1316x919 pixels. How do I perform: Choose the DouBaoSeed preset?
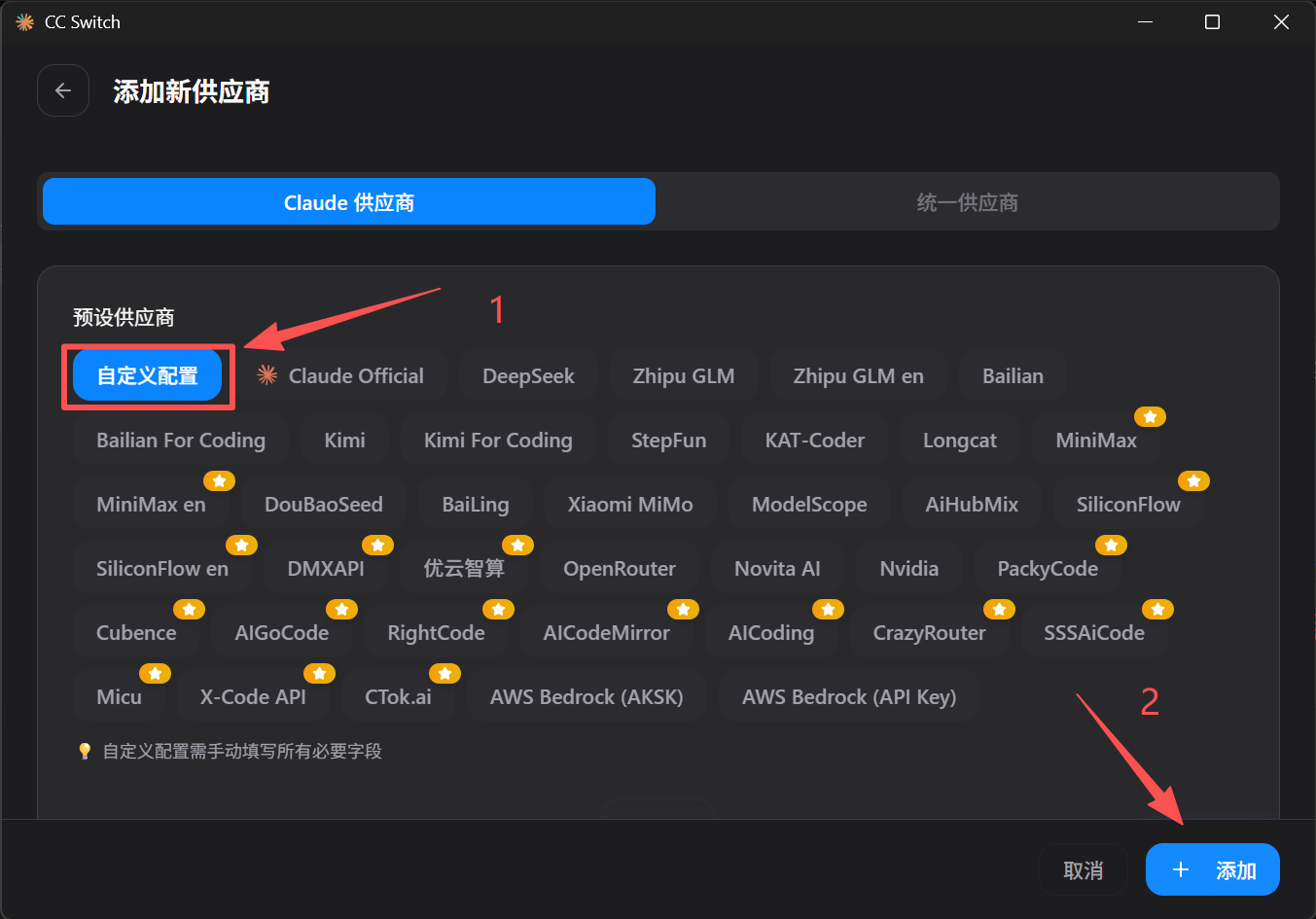pyautogui.click(x=324, y=504)
